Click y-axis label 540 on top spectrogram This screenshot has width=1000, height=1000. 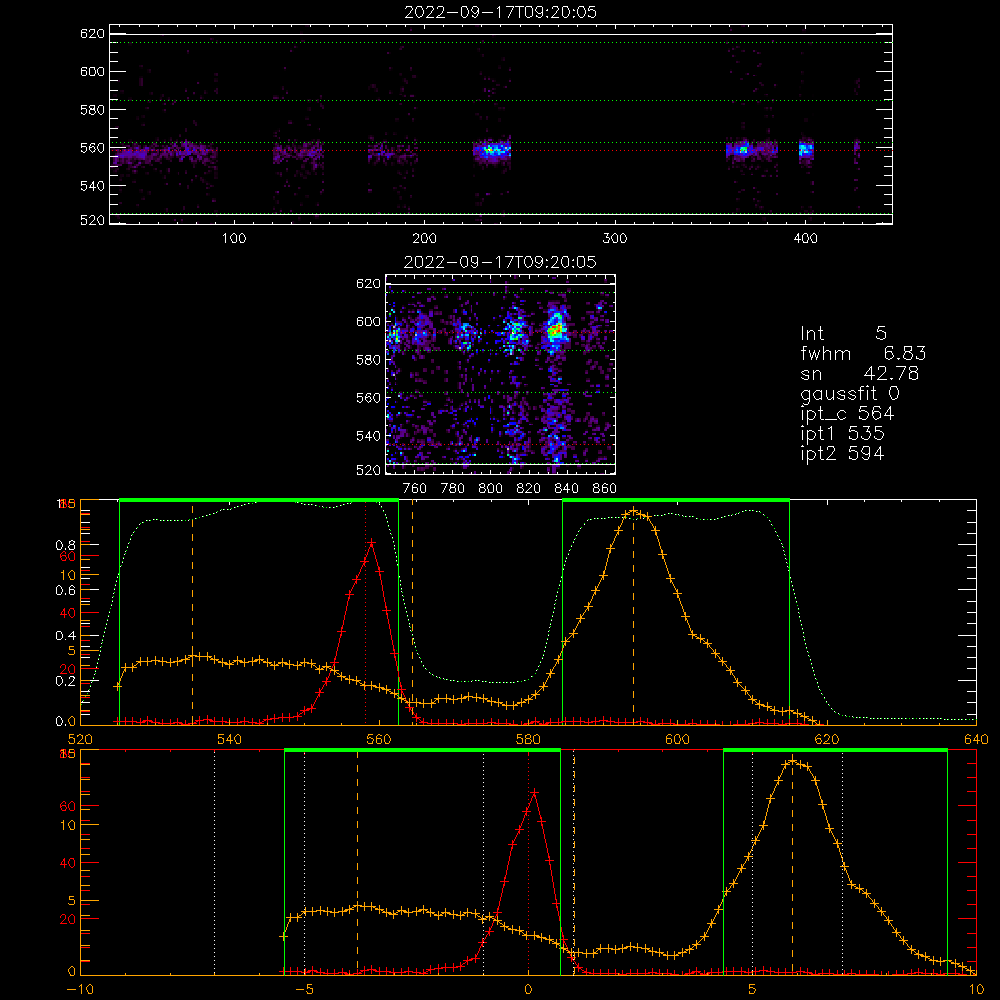(92, 186)
